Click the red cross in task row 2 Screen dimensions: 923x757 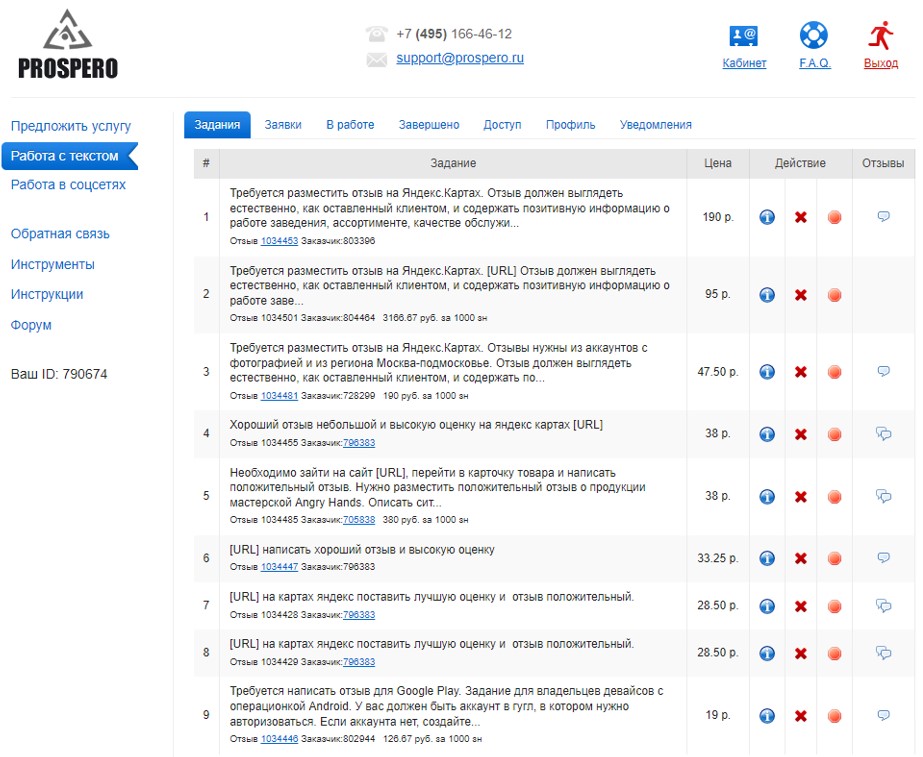pos(801,295)
